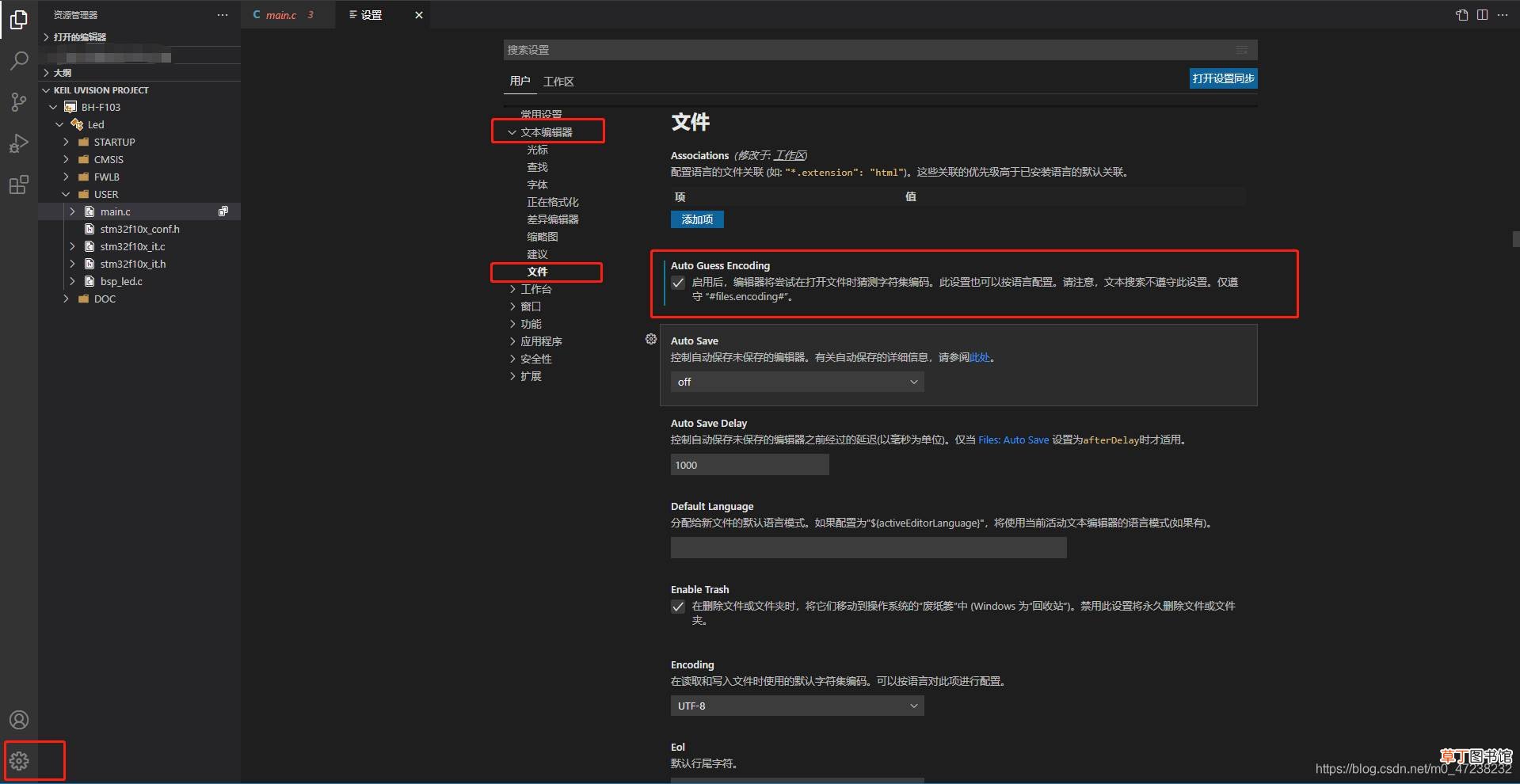Open the Encoding UTF-8 dropdown

[x=797, y=706]
